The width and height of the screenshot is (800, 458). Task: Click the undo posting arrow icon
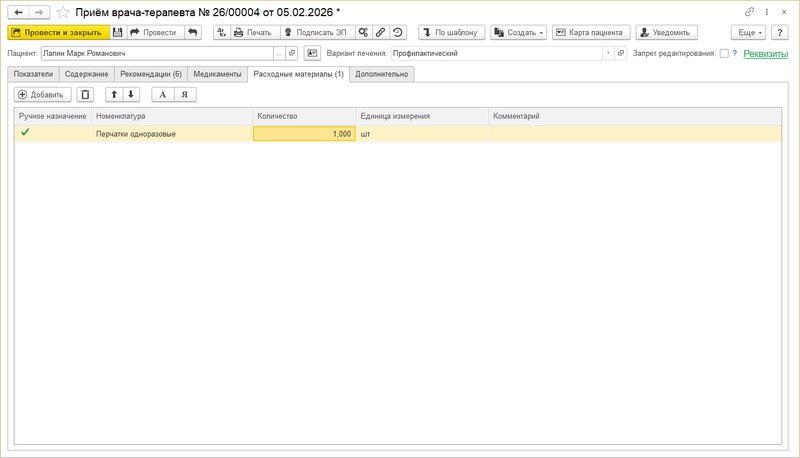[192, 32]
